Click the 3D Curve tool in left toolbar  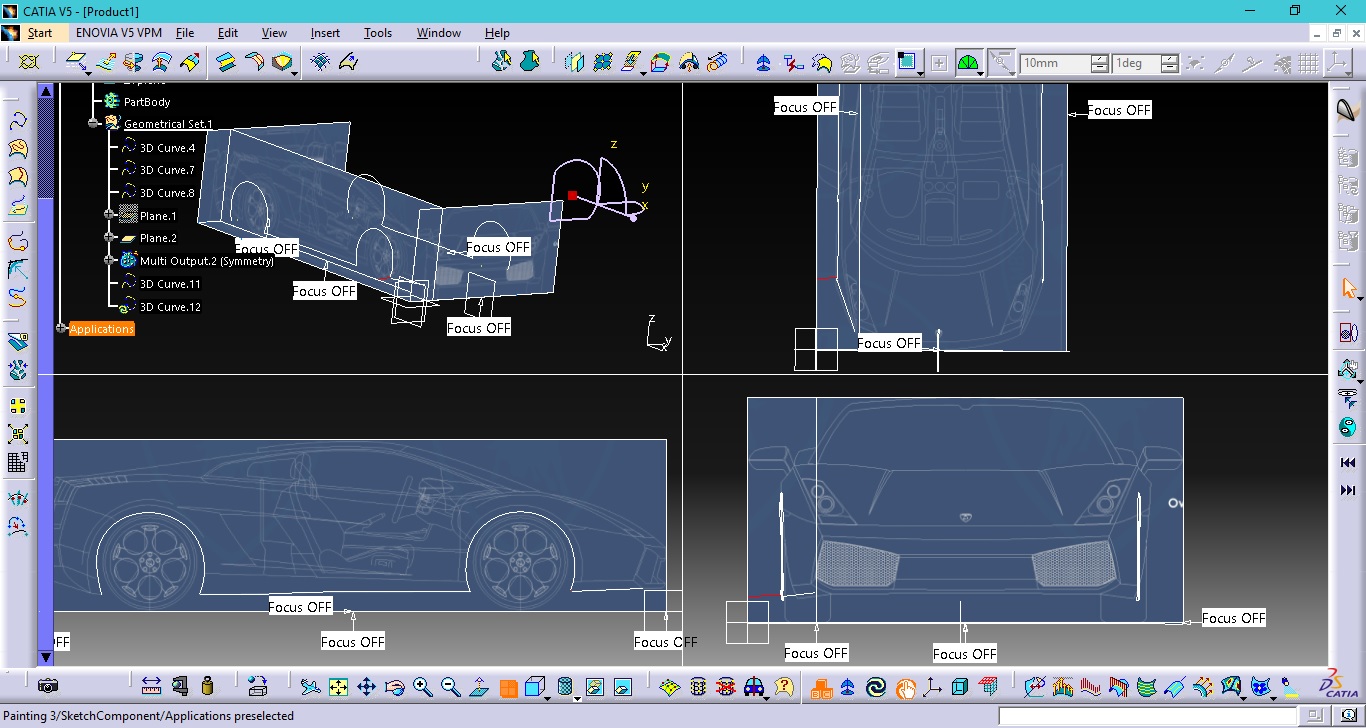(x=18, y=121)
